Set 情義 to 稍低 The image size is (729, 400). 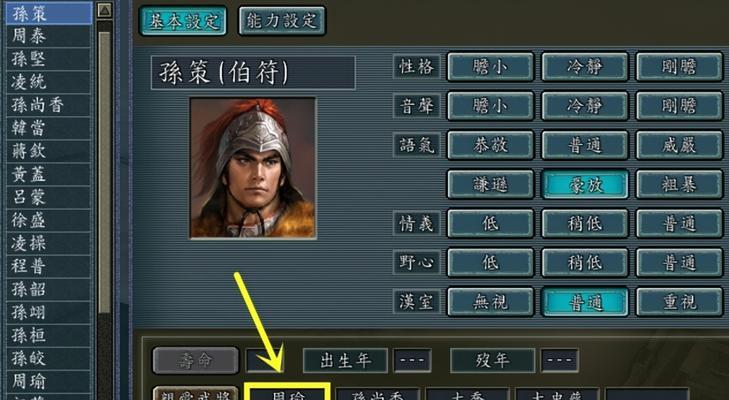coord(584,224)
